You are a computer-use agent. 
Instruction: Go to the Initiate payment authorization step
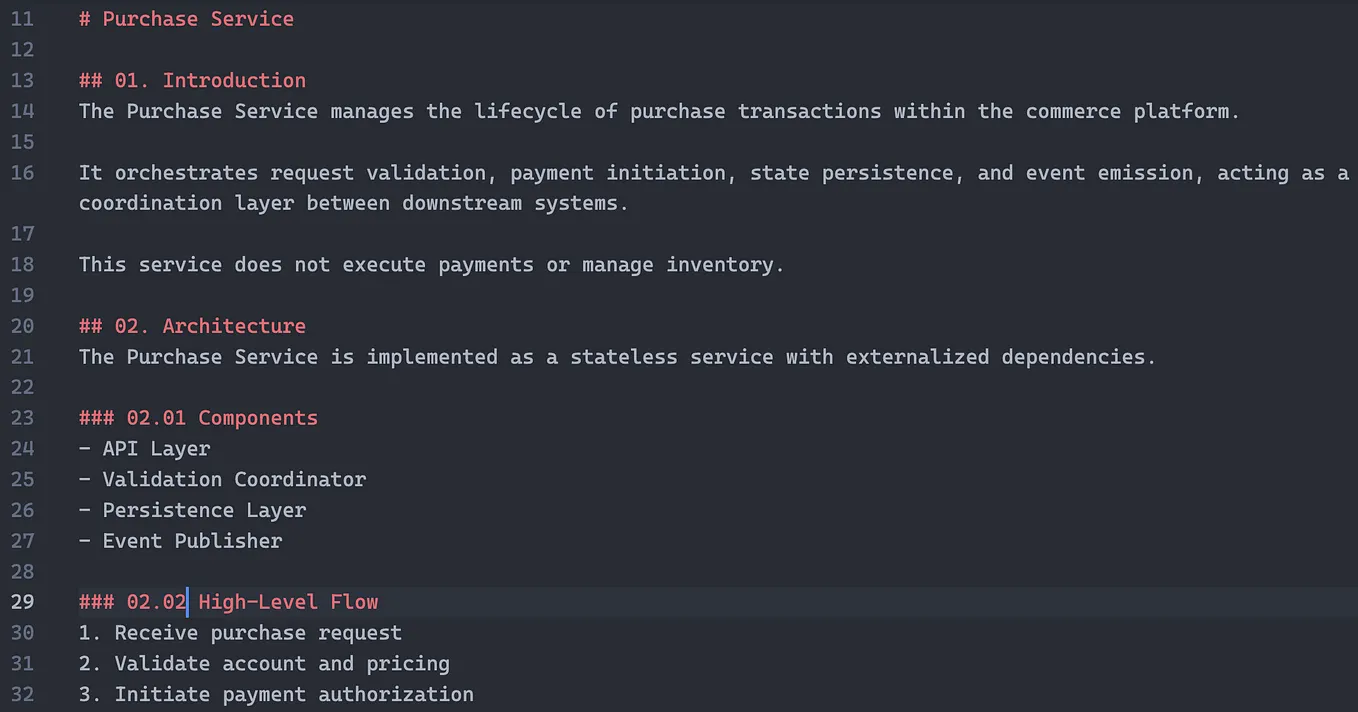coord(276,694)
